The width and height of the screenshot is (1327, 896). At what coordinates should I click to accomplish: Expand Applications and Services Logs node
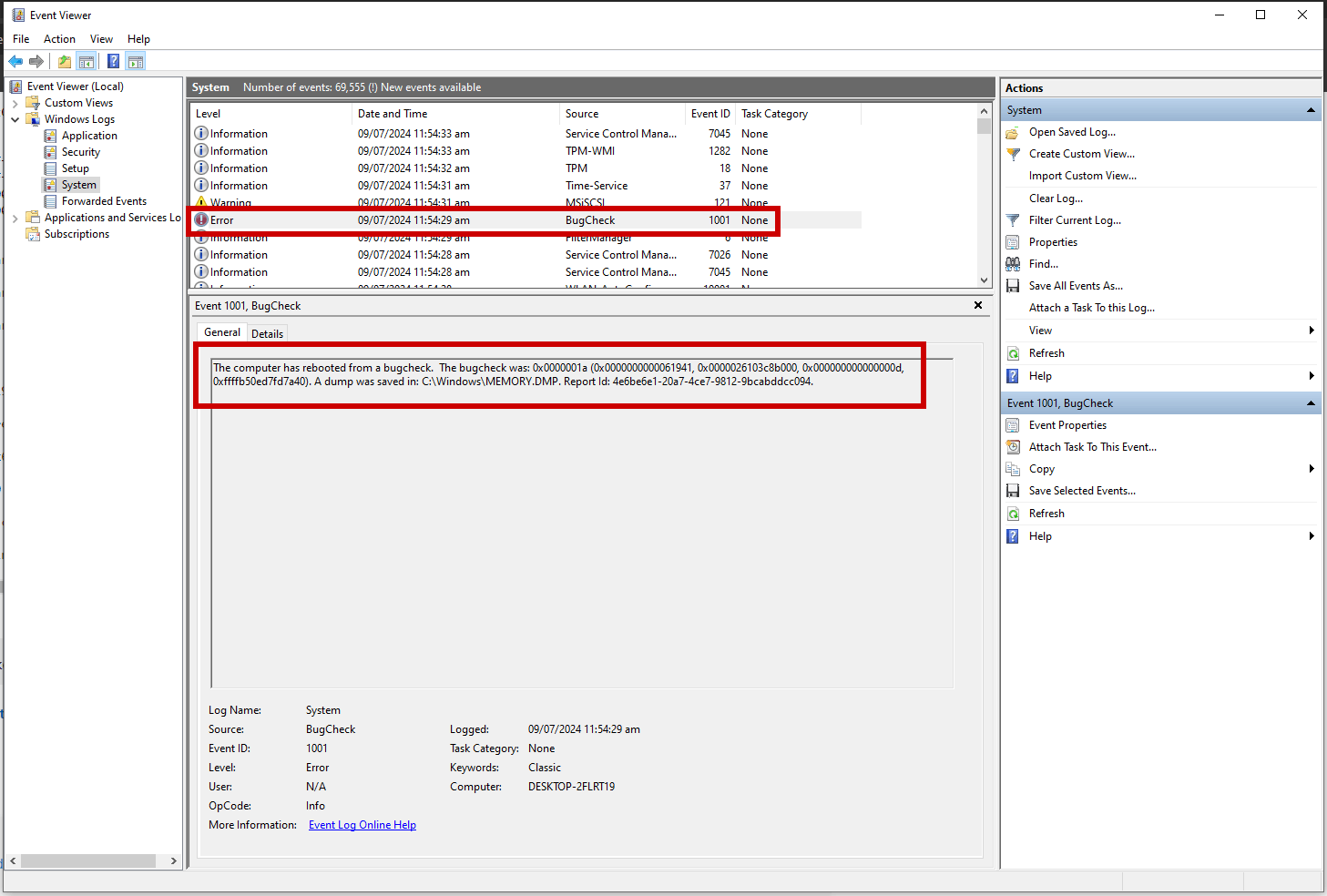(x=15, y=218)
